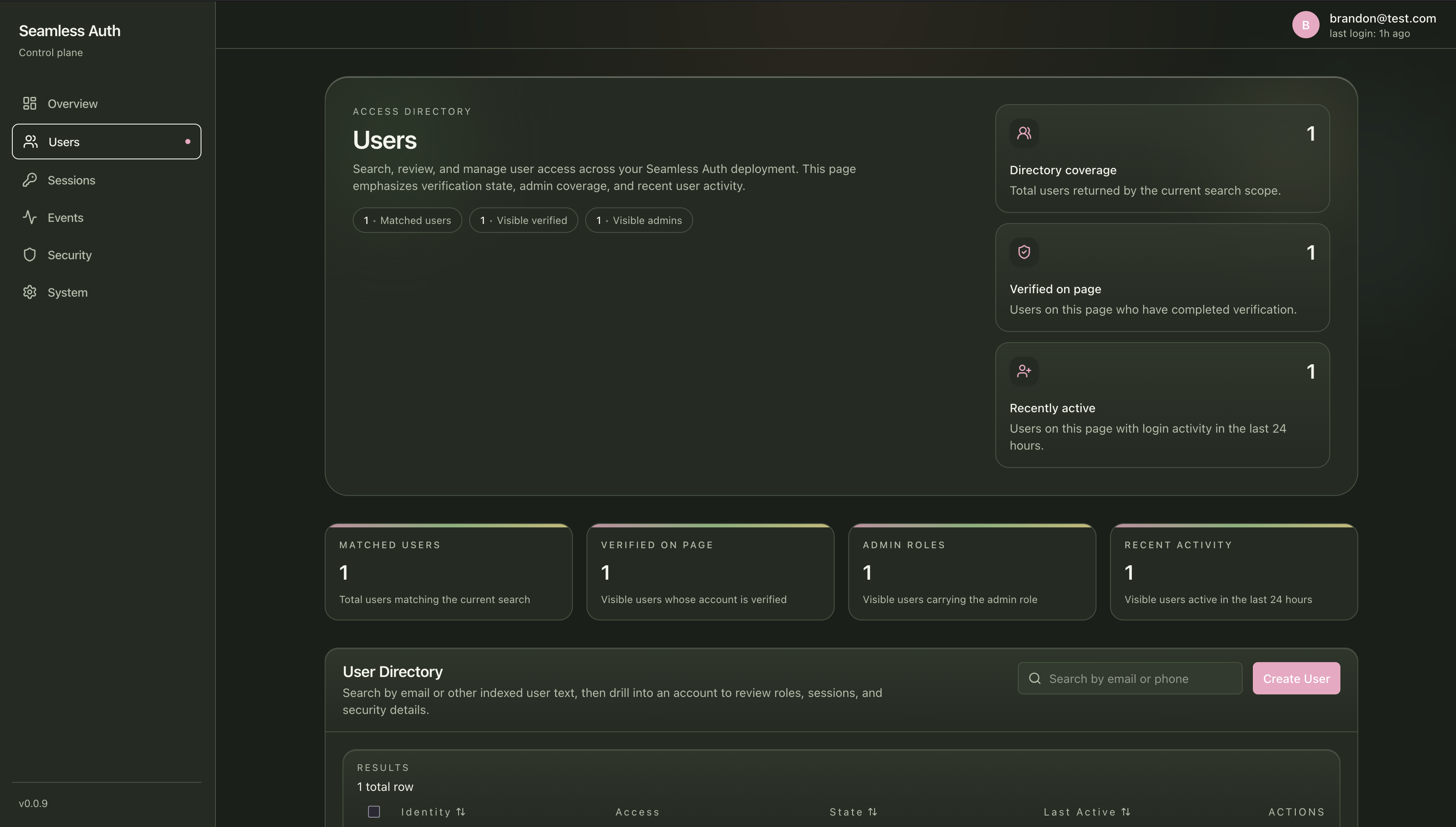Click the Access column header

tap(638, 812)
